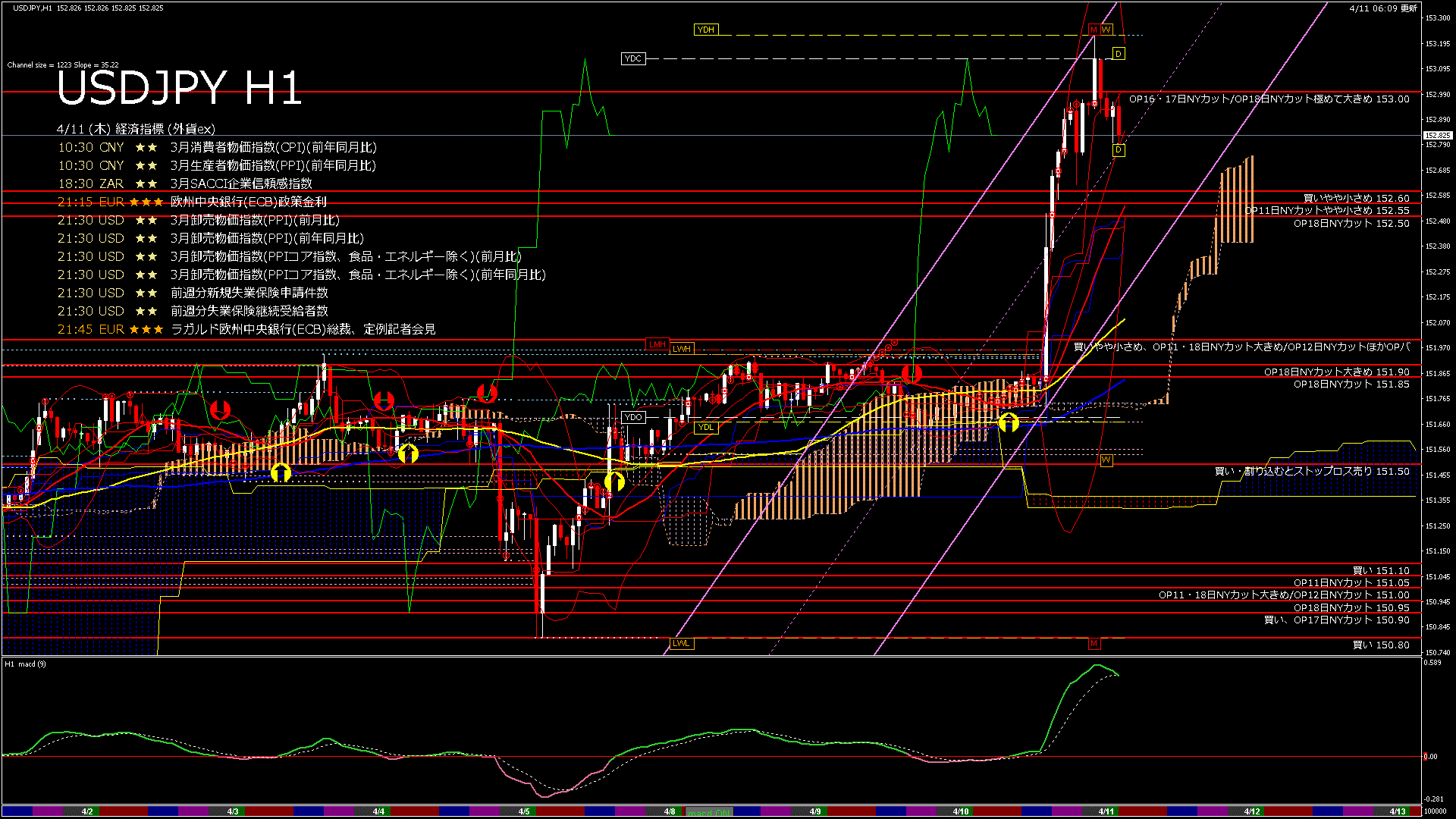
Task: Click the rightmost red down-arrow sell signal
Action: point(912,372)
